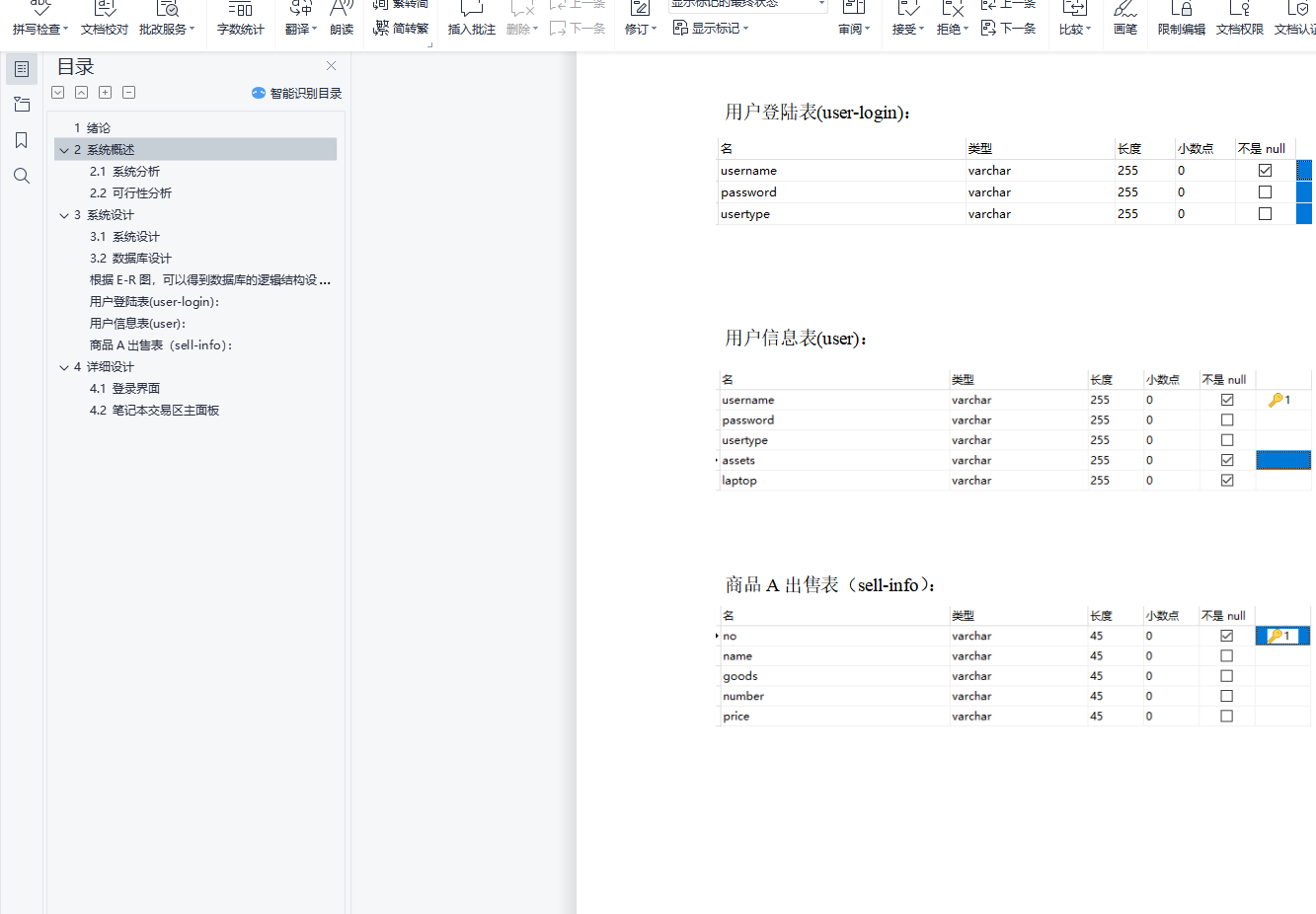Select outline entry 用户信息表(user)
1316x914 pixels.
(138, 324)
